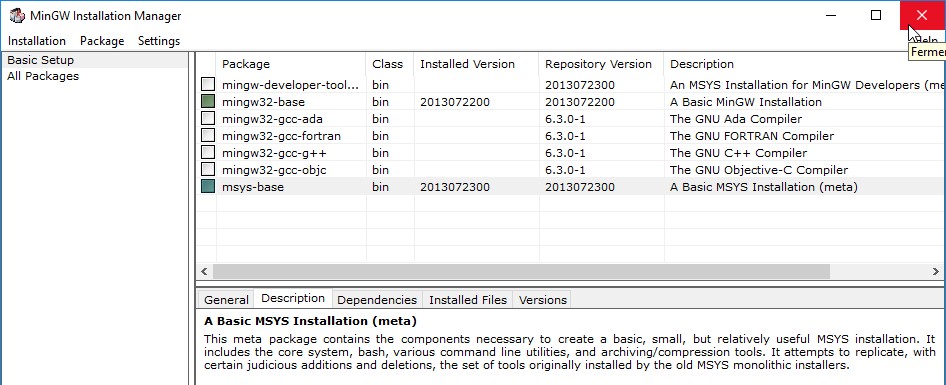Click the Installed Version column header

(477, 64)
